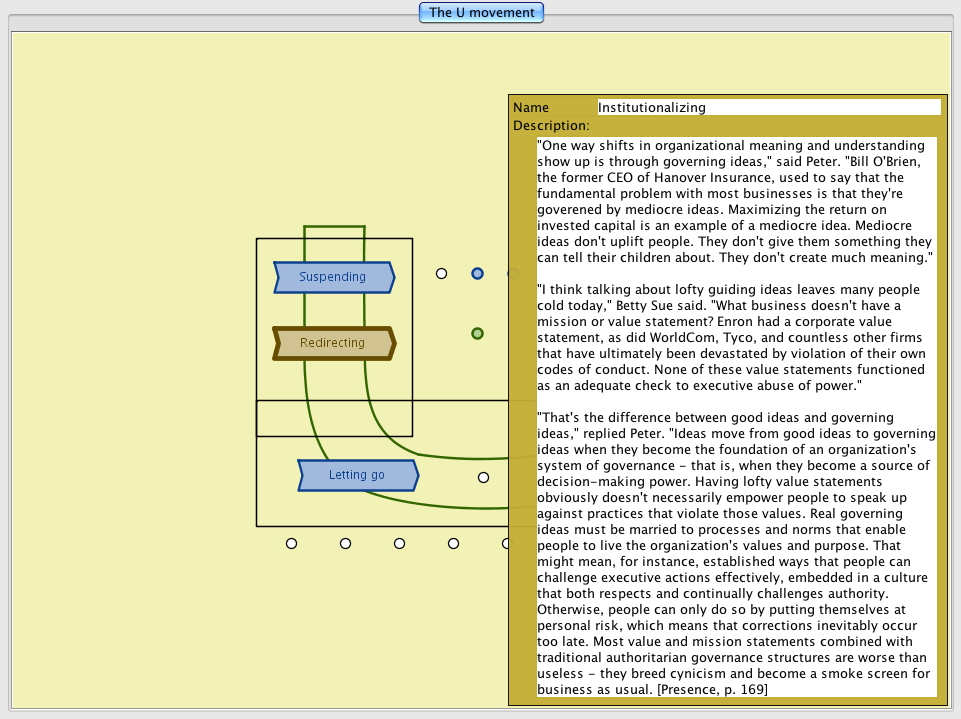Click the faded circle at the panel's left edge

click(512, 273)
